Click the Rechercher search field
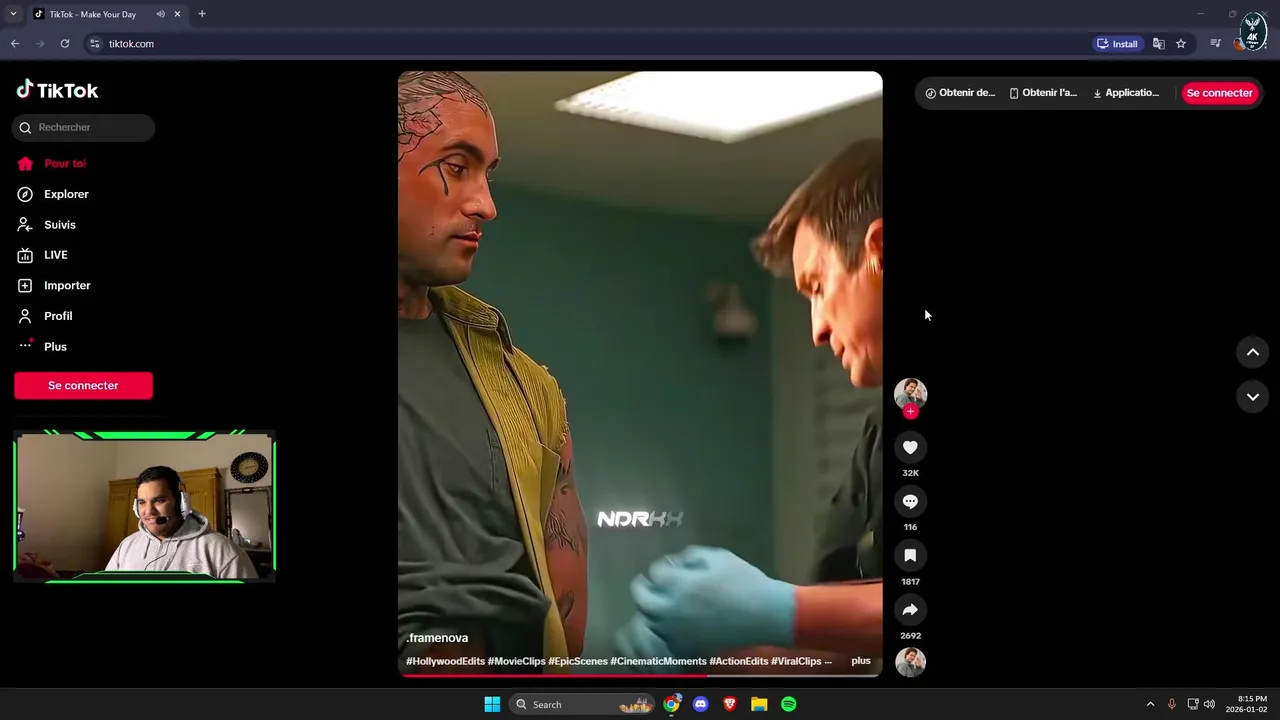This screenshot has width=1280, height=720. (x=84, y=127)
